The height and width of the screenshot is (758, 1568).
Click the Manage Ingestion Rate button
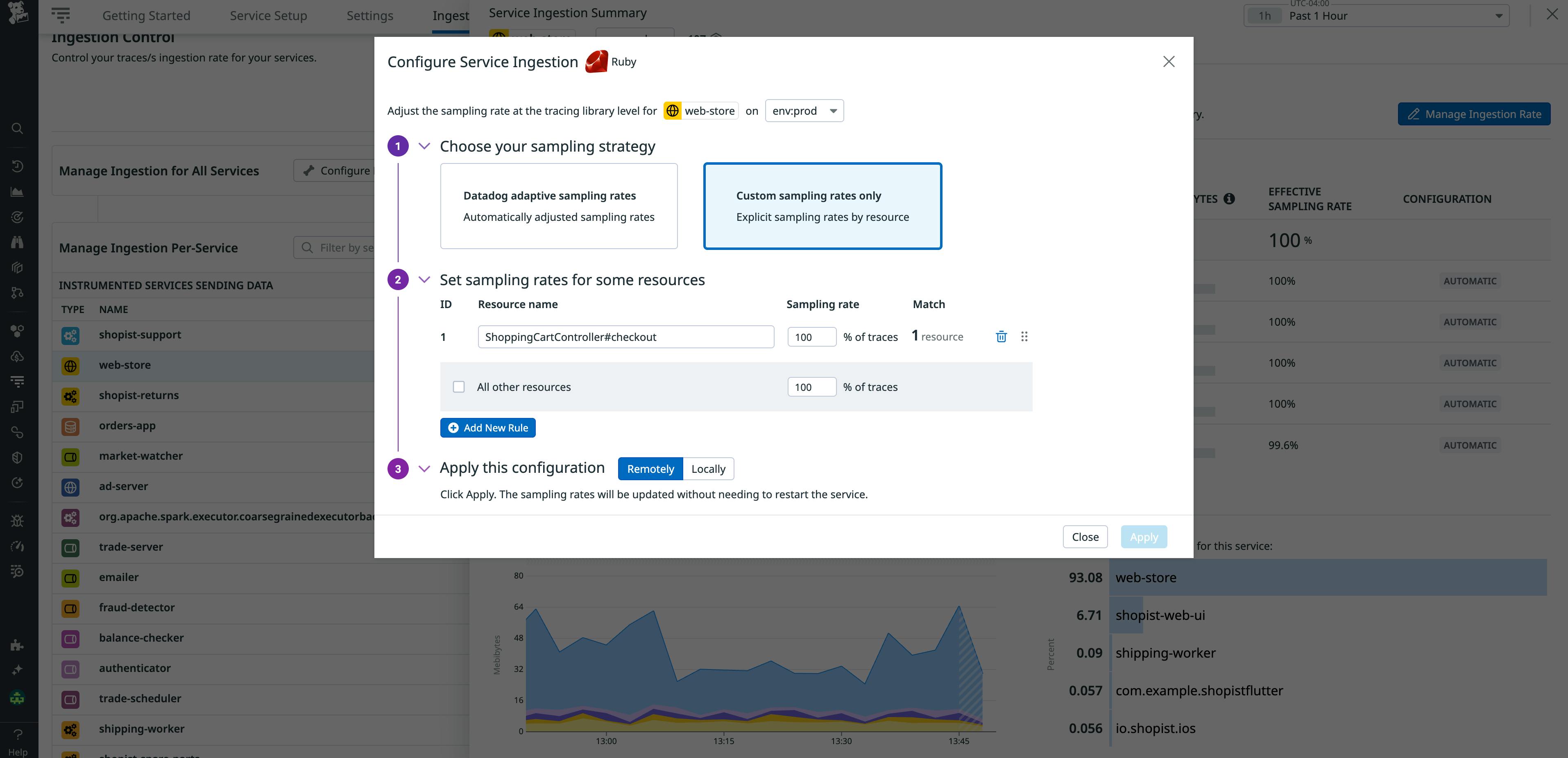pos(1474,114)
